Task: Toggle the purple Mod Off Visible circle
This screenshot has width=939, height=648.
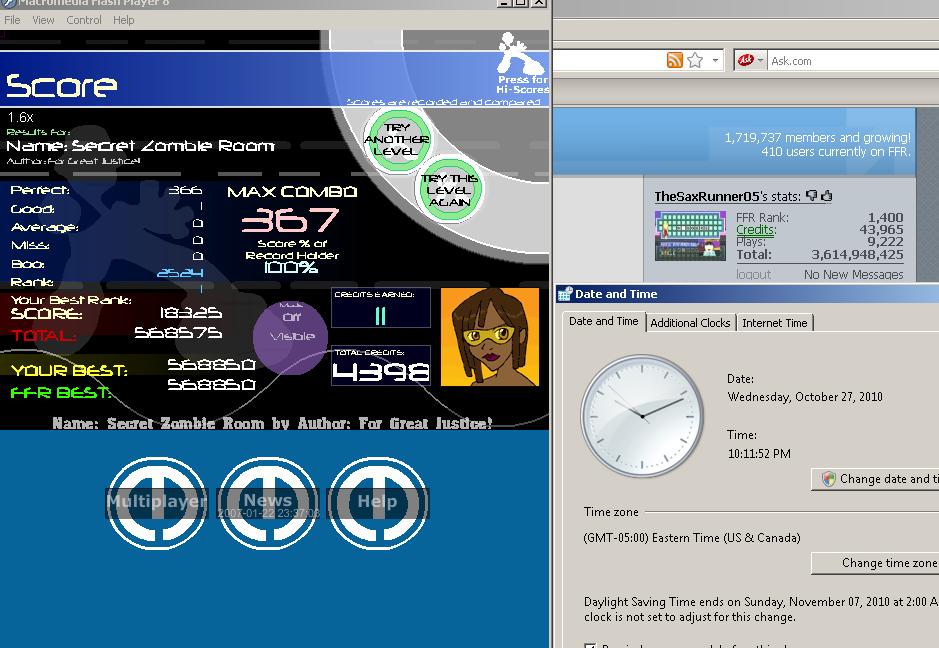Action: pyautogui.click(x=291, y=337)
